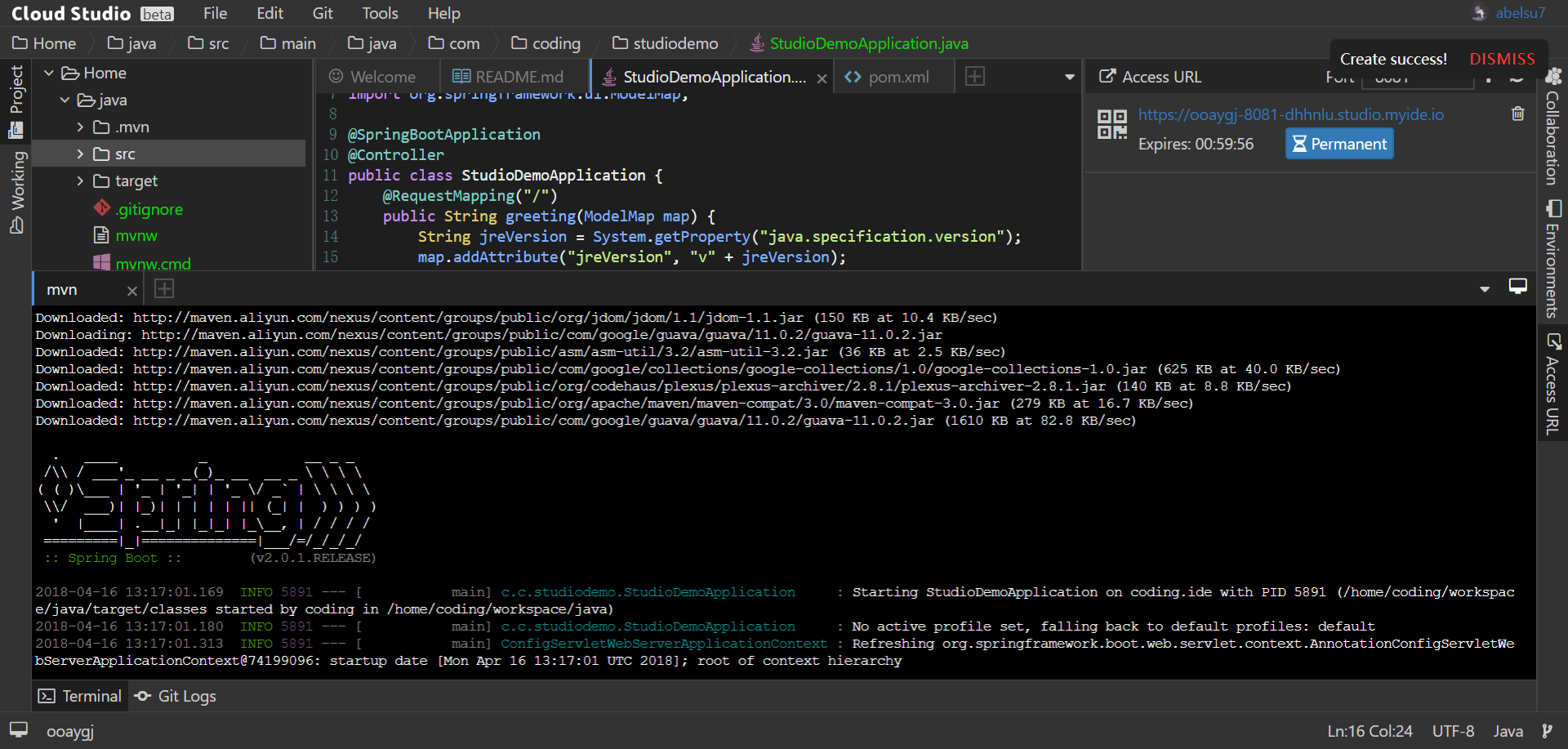1568x749 pixels.
Task: Open the File menu
Action: point(215,13)
